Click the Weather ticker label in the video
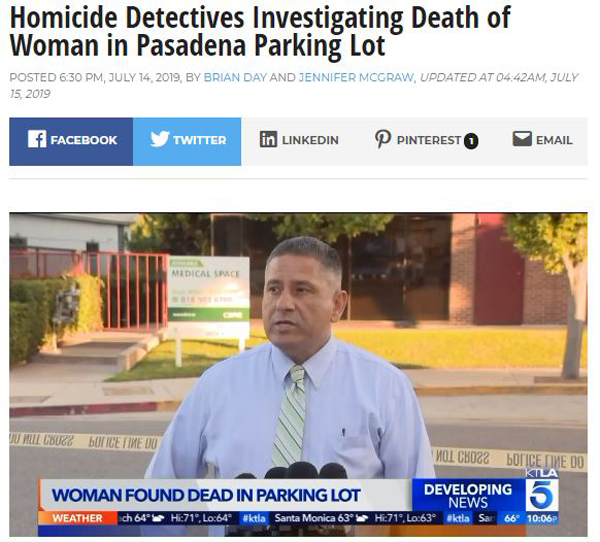The image size is (600, 542). coord(78,518)
